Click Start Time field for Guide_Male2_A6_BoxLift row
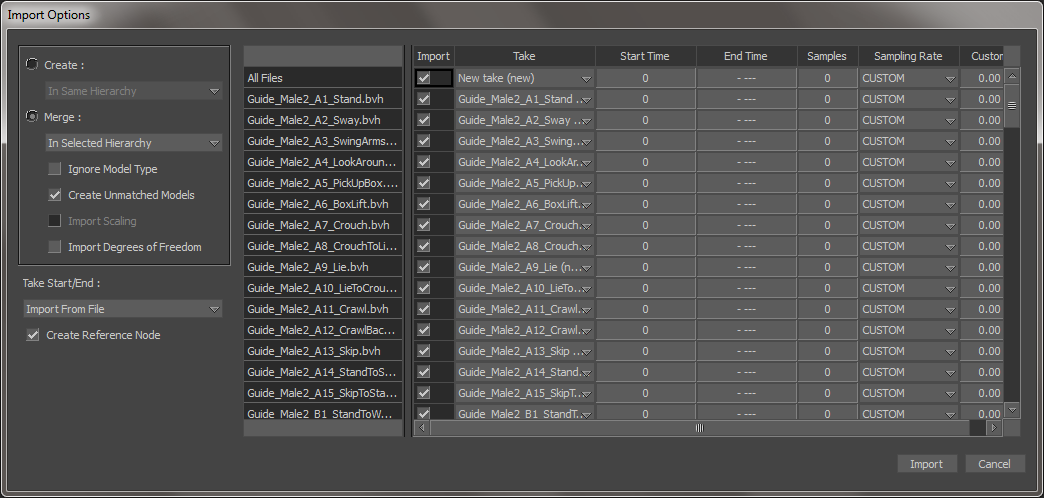The width and height of the screenshot is (1044, 498). (x=645, y=204)
